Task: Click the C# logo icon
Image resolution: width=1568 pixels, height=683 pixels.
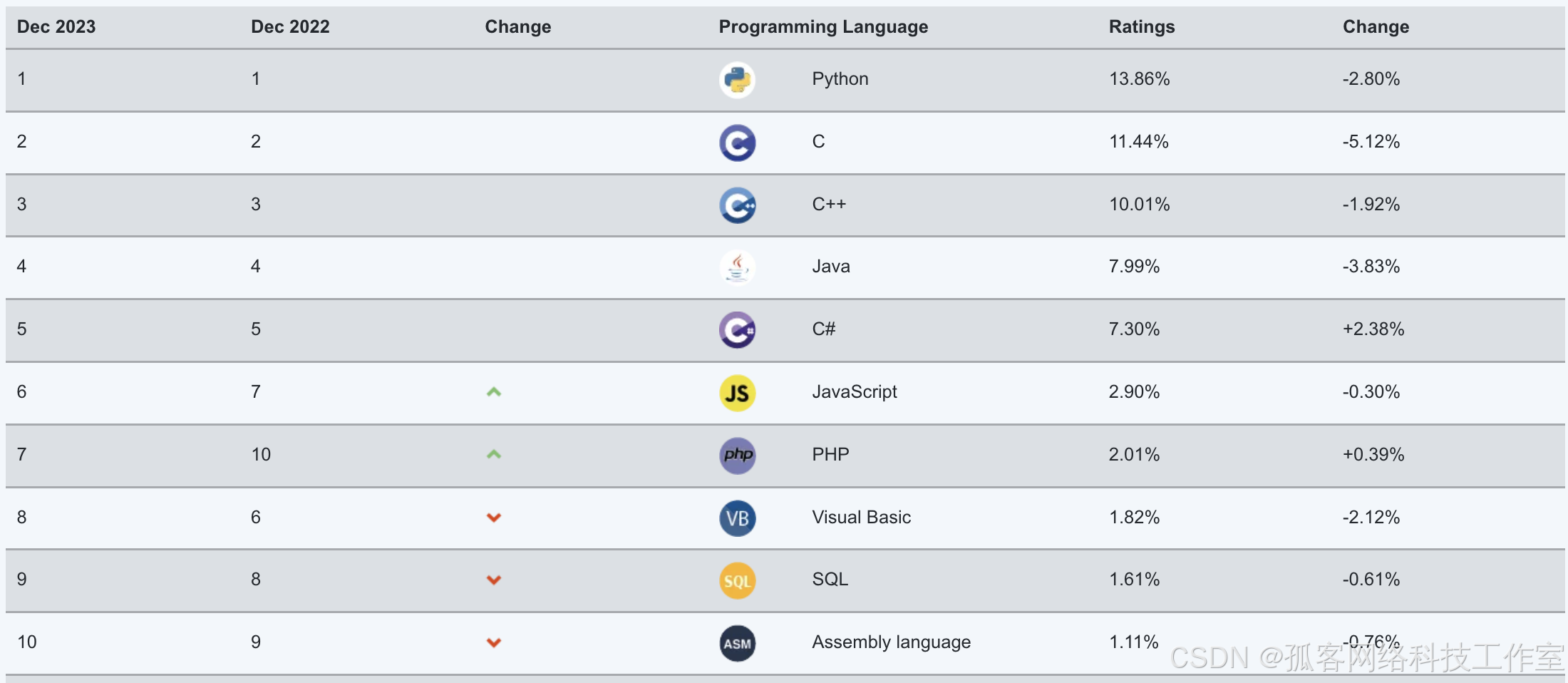Action: point(737,330)
